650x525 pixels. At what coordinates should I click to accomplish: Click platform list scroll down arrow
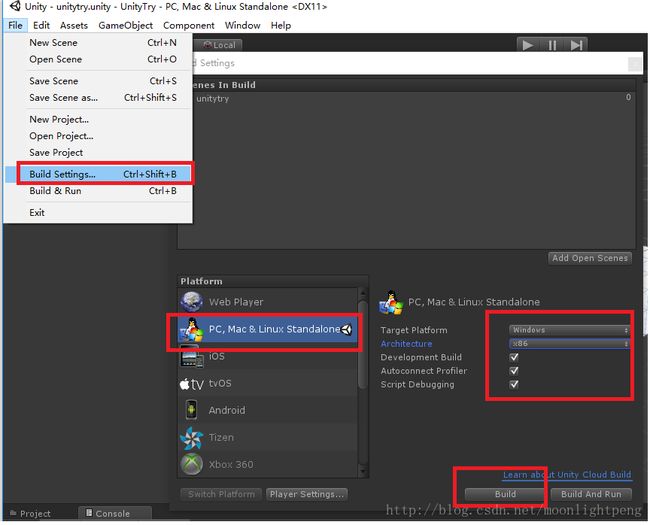point(363,472)
